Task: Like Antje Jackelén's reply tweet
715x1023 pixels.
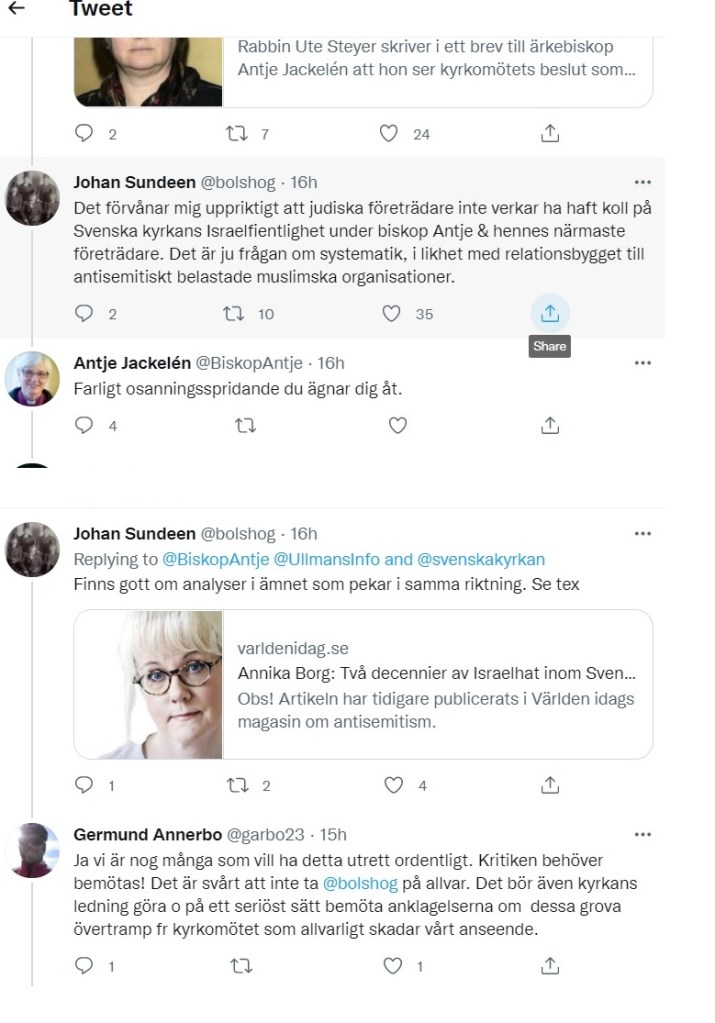Action: pos(398,425)
